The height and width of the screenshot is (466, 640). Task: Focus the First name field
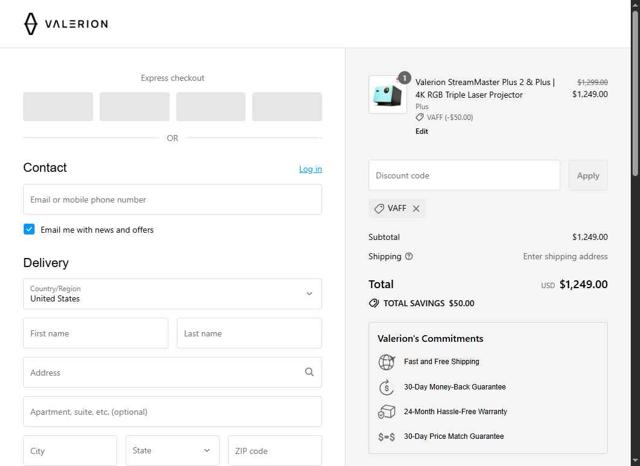(96, 333)
